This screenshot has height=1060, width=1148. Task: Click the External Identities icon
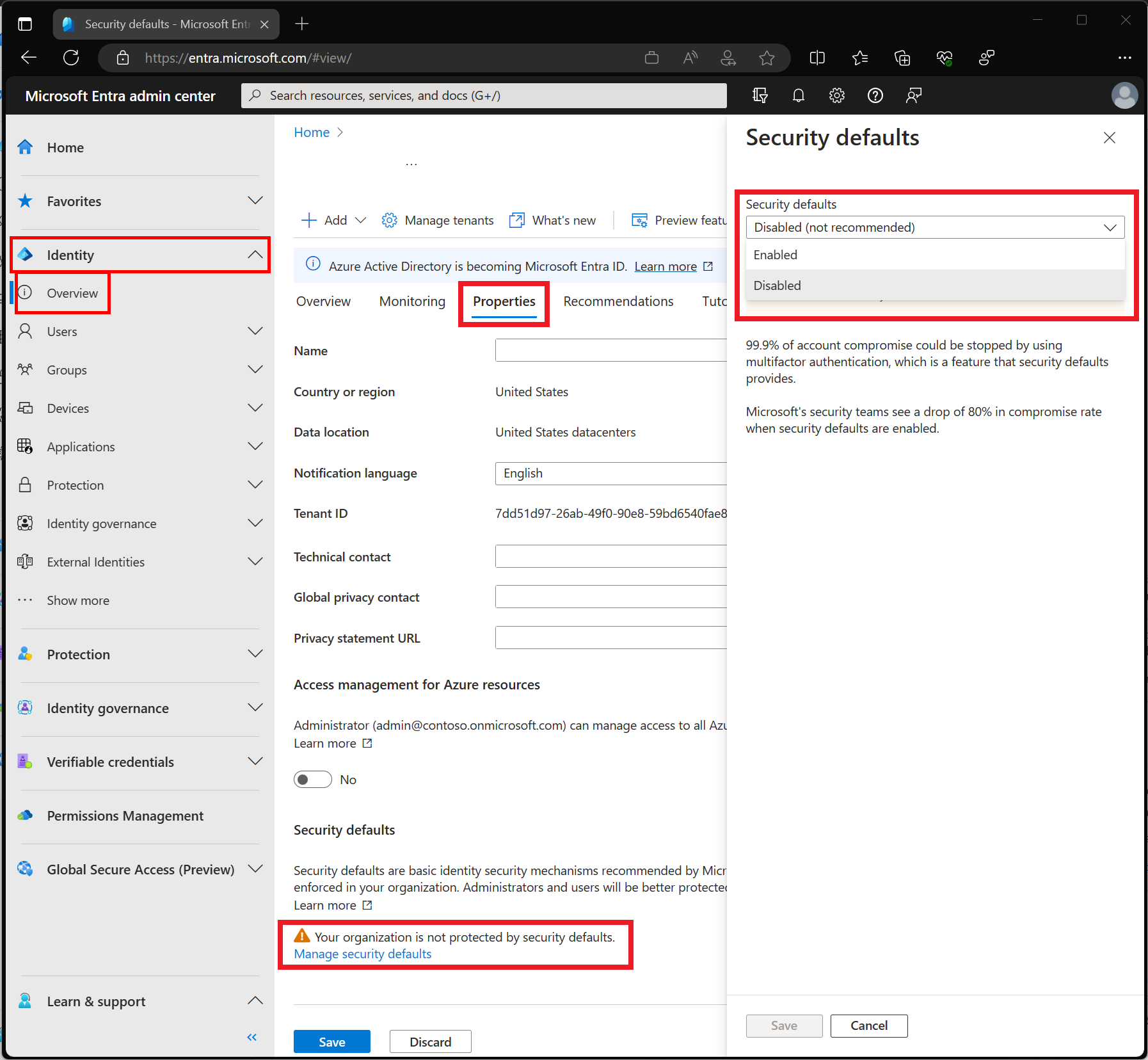(25, 561)
